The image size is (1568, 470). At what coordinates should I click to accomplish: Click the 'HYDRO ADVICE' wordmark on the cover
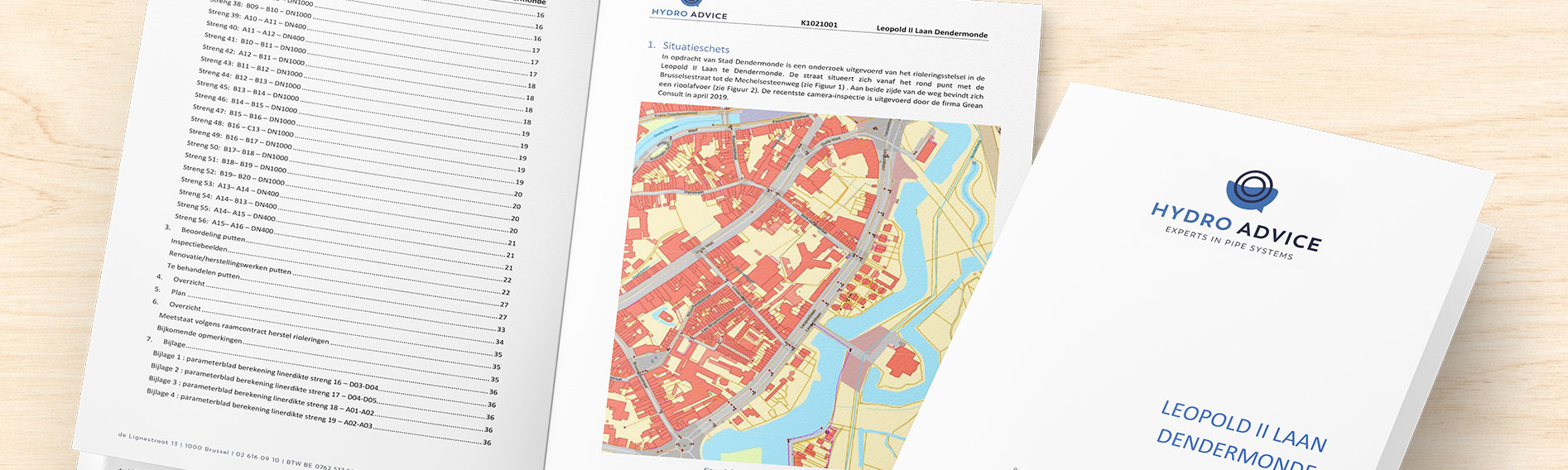point(1235,228)
